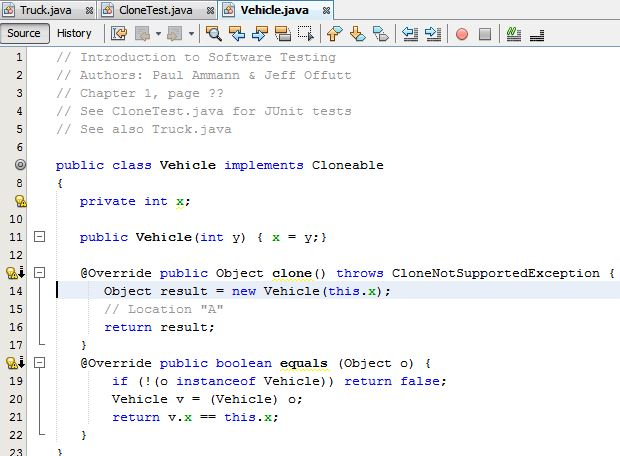620x456 pixels.
Task: Open the Truck.java tab
Action: 46,10
